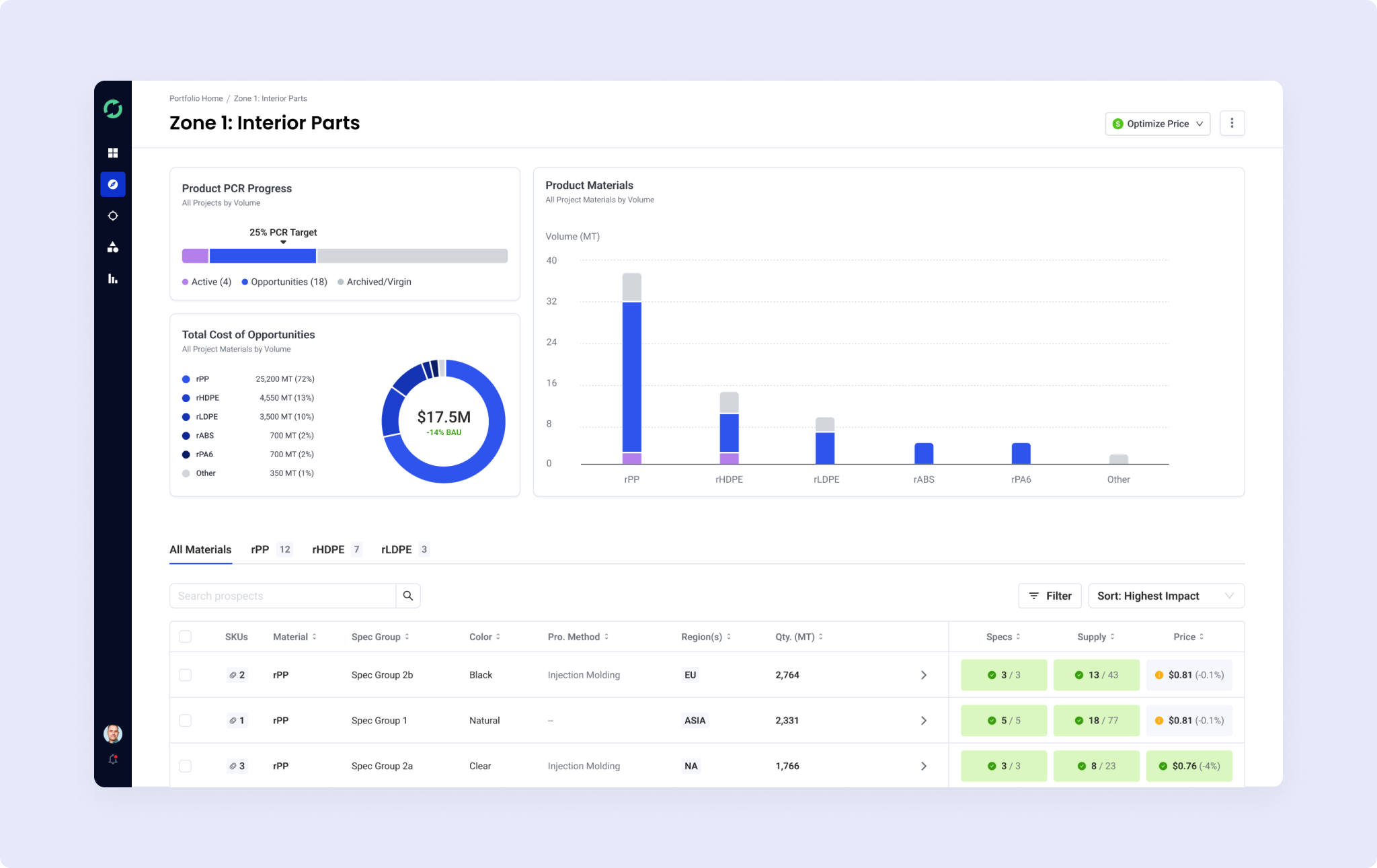Open the target crosshair sidebar icon
This screenshot has width=1377, height=868.
[x=113, y=216]
